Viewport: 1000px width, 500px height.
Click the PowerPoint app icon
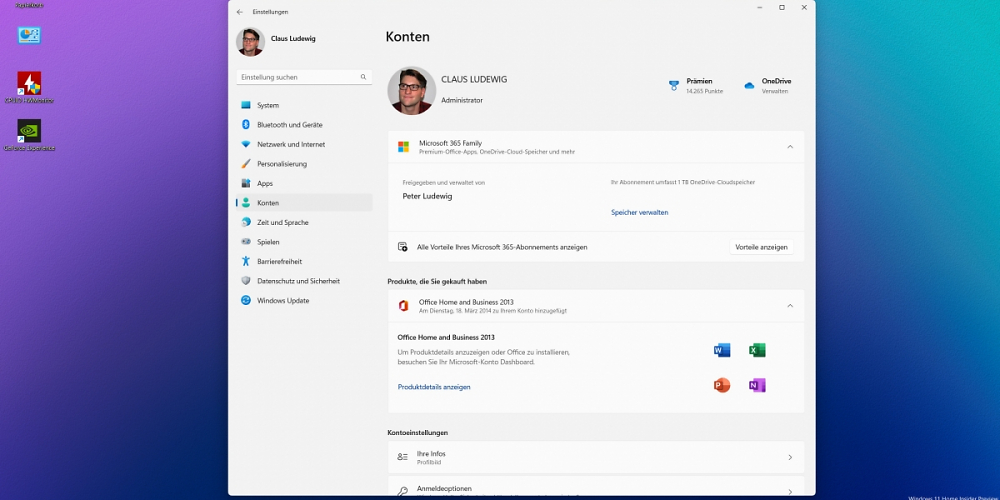click(722, 385)
